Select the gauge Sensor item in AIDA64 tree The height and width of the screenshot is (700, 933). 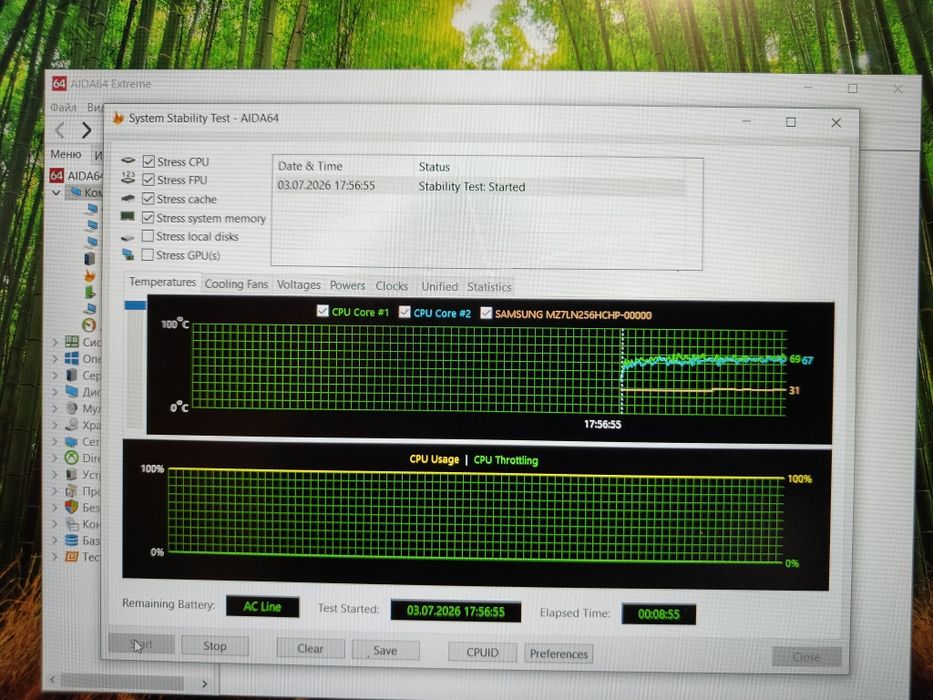coord(89,325)
